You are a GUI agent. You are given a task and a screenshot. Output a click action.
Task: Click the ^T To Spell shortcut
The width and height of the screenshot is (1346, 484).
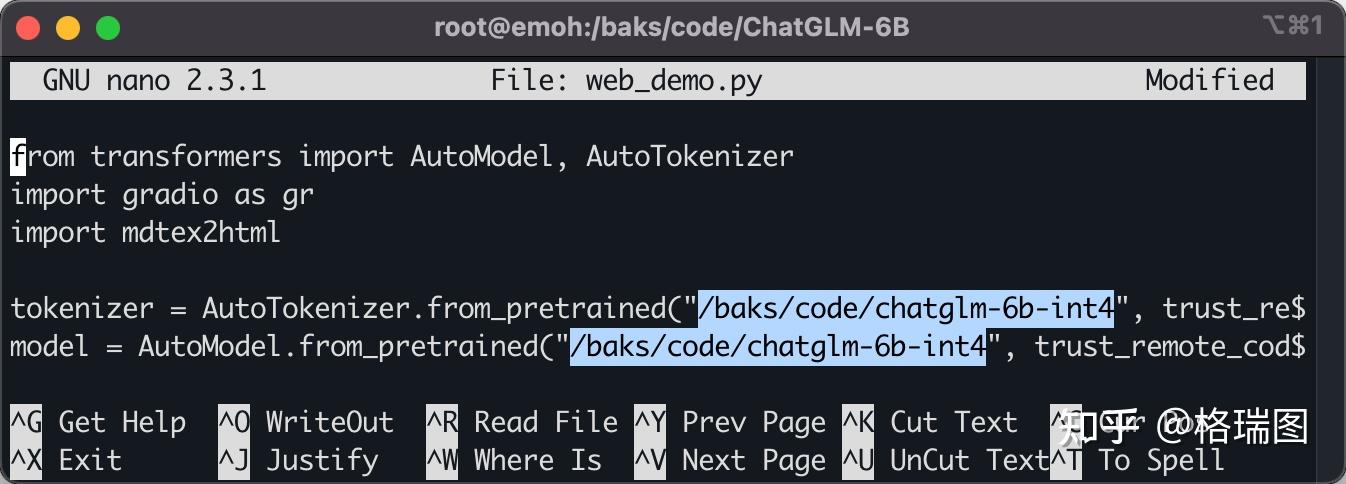[1138, 460]
